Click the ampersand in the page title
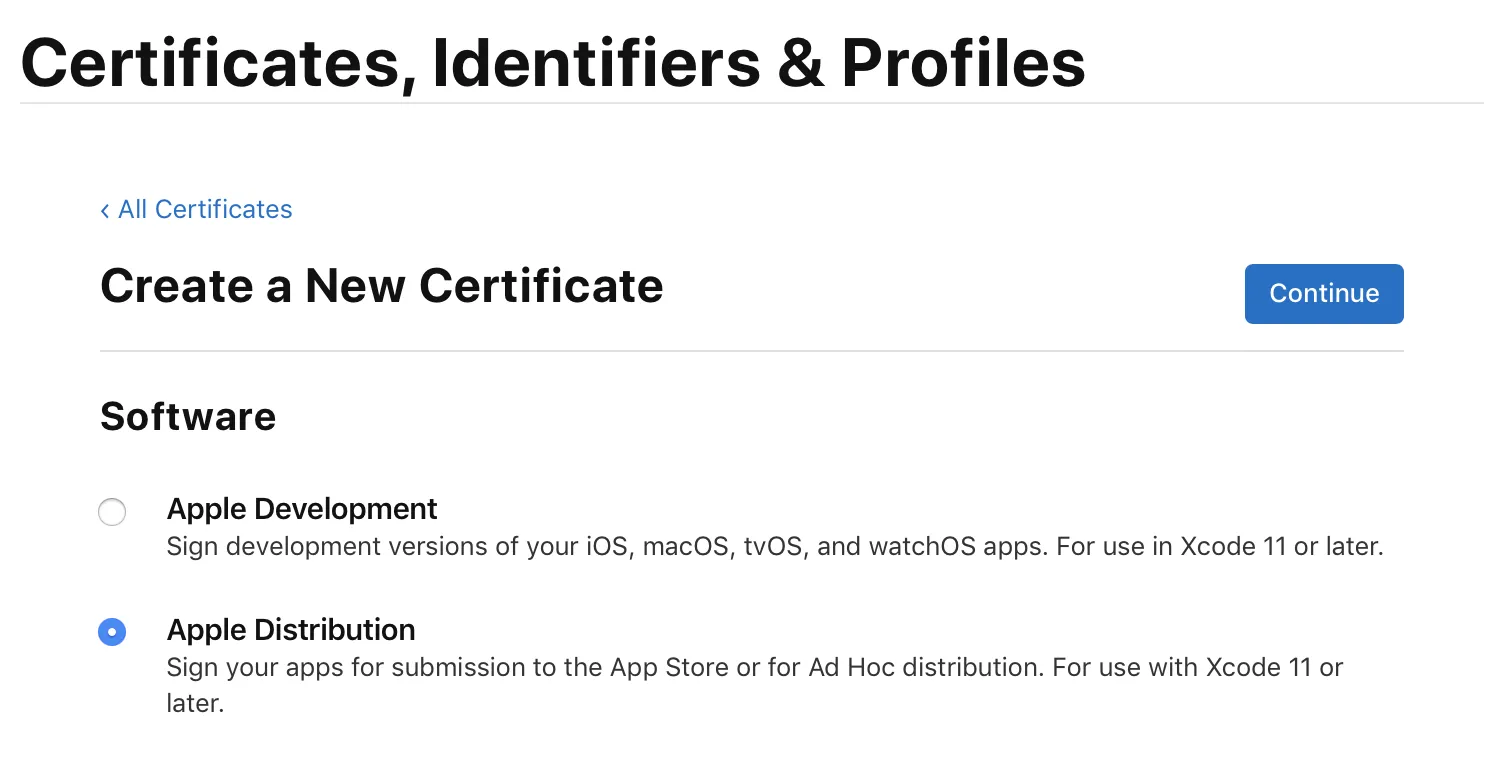Image resolution: width=1512 pixels, height=760 pixels. coord(800,62)
